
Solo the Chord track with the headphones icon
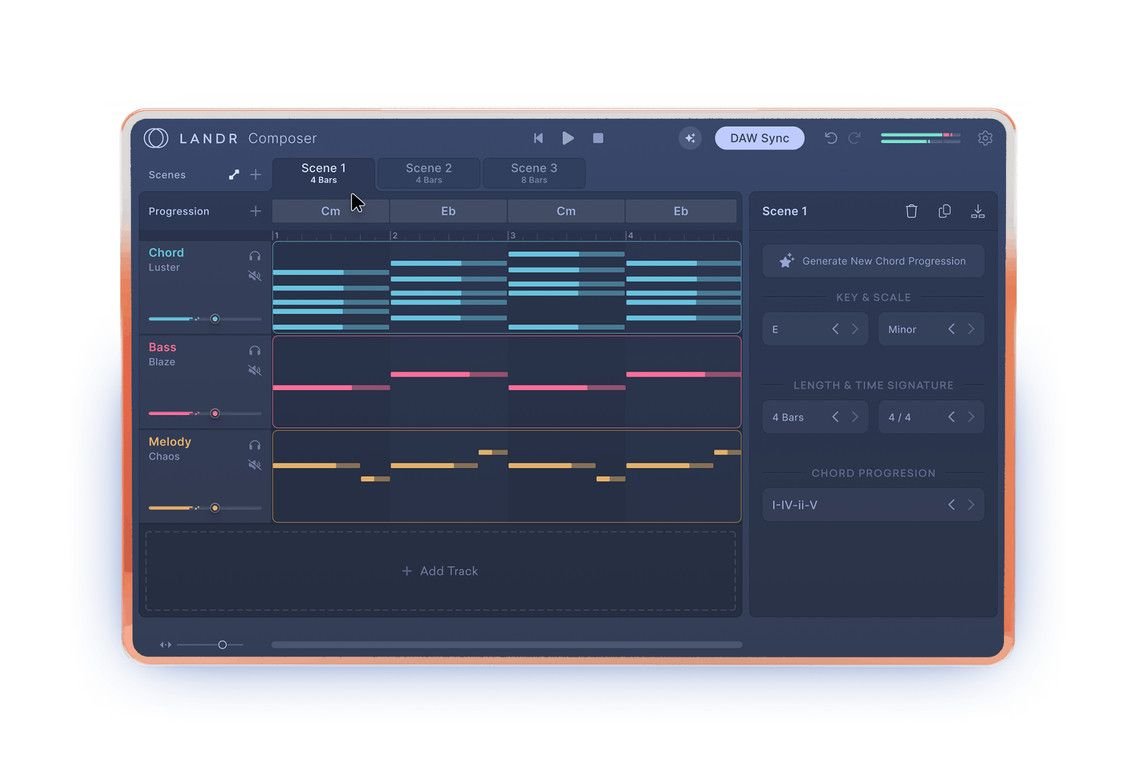click(x=255, y=256)
